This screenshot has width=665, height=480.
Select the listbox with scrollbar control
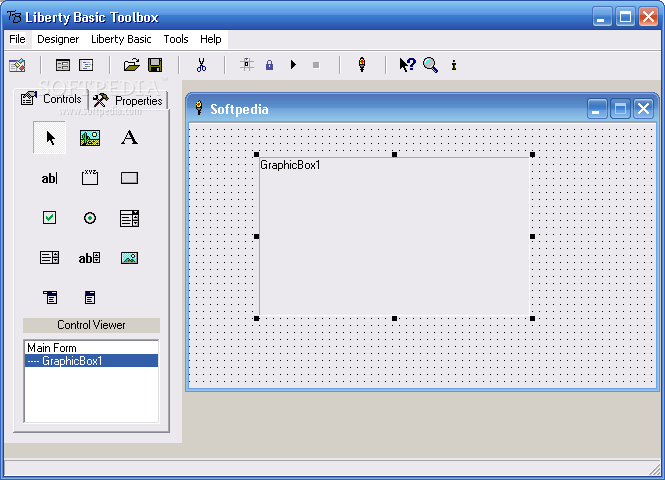click(x=129, y=218)
